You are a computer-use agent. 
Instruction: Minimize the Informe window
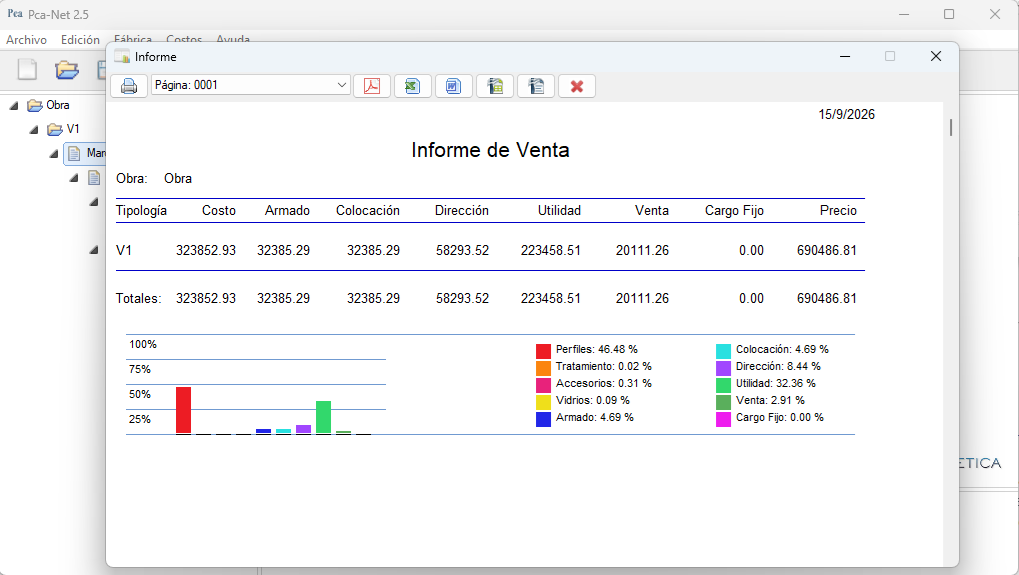[x=845, y=57]
